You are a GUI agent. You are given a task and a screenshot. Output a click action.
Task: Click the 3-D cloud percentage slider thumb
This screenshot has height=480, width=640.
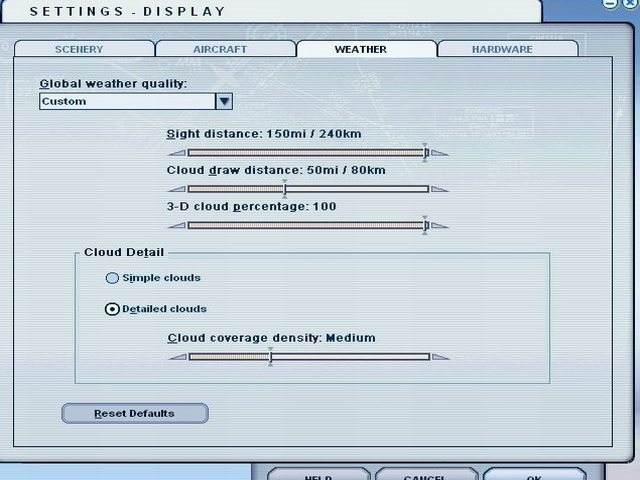tap(425, 225)
